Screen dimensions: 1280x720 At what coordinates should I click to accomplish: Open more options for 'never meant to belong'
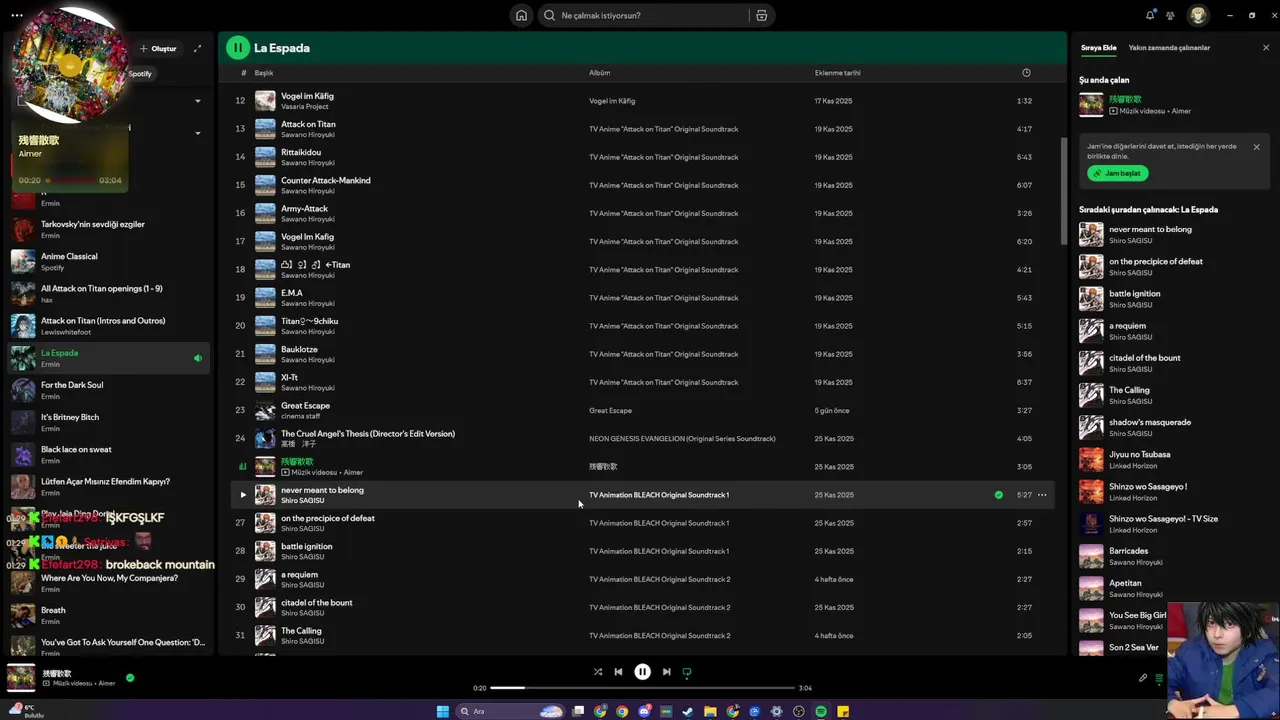pyautogui.click(x=1042, y=495)
